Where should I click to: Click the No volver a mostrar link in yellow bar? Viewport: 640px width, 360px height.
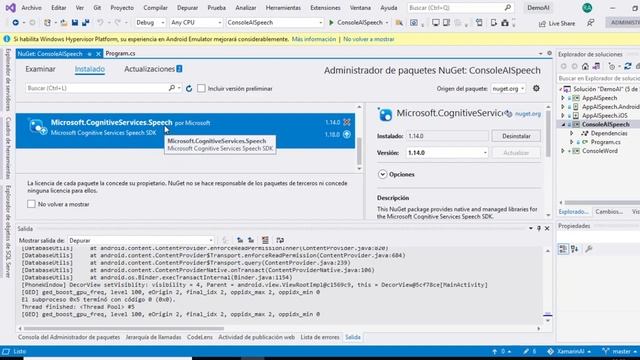[369, 39]
